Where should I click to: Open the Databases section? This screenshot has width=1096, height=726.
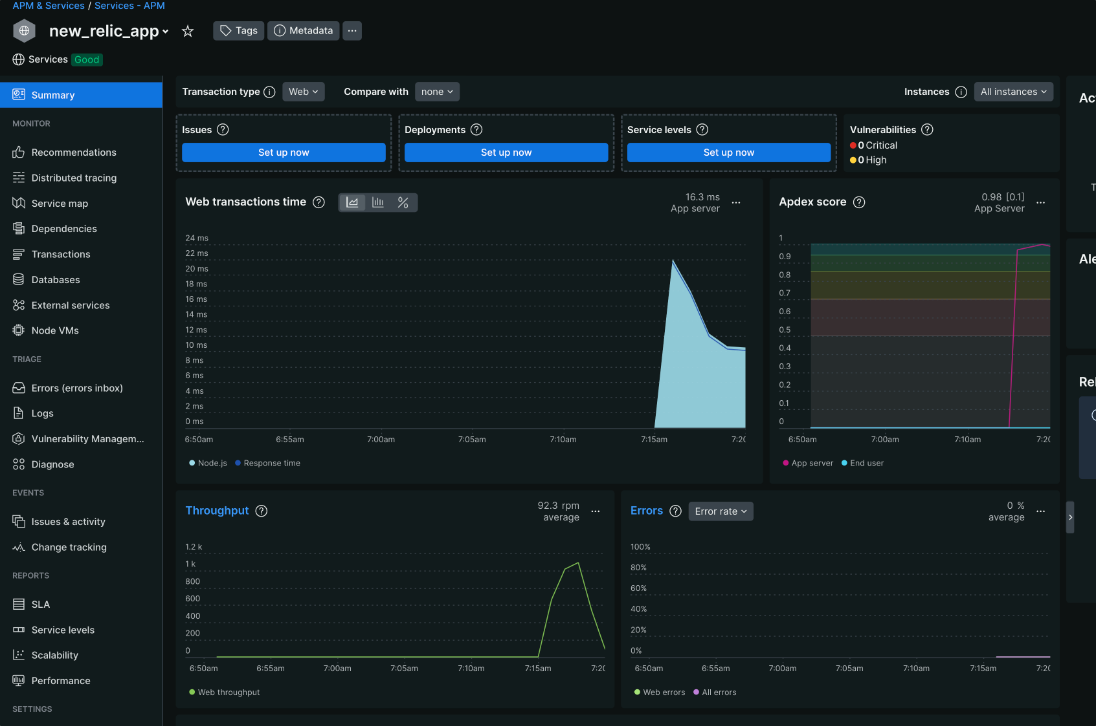(x=57, y=279)
